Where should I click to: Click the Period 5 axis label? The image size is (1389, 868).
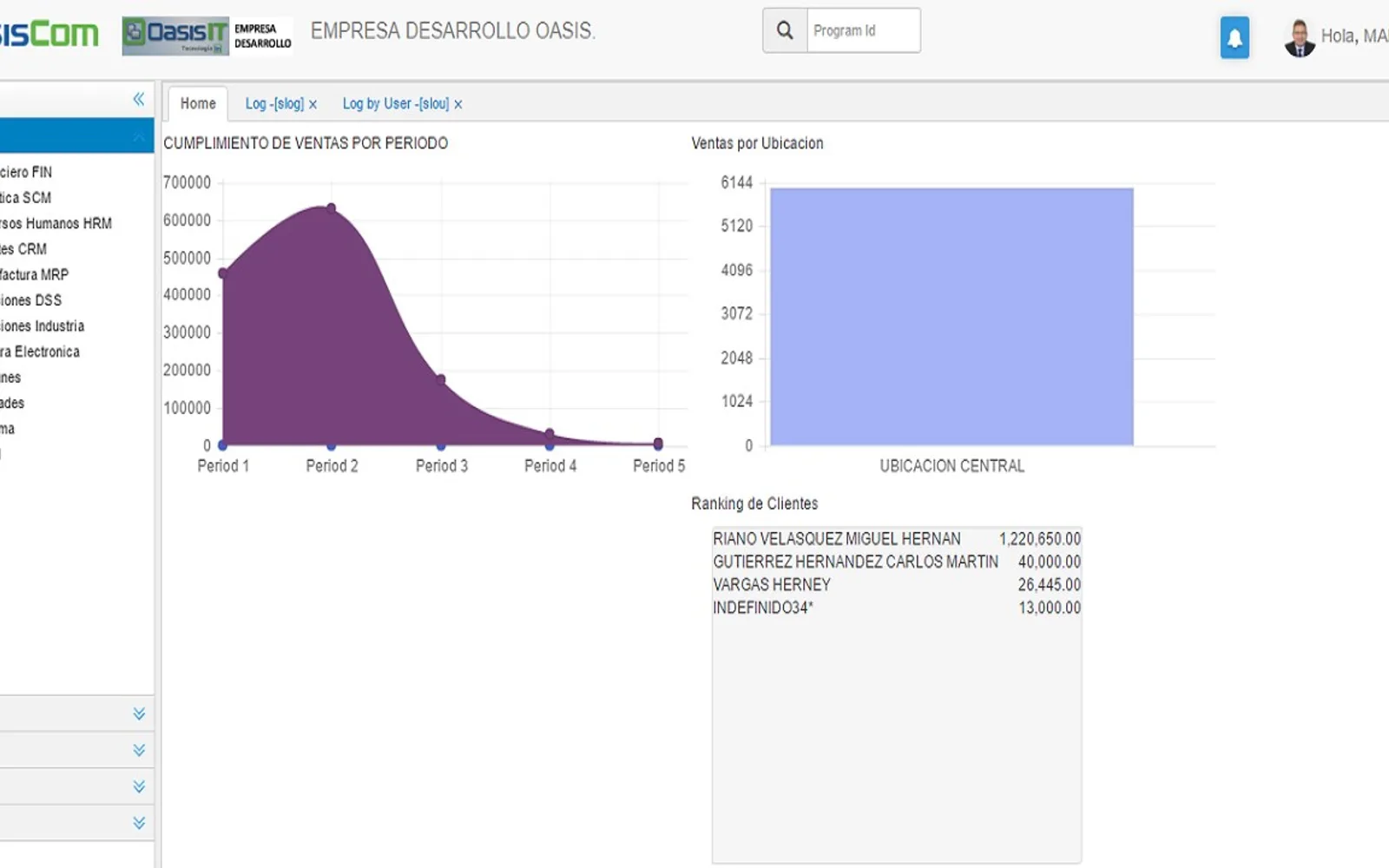coord(659,466)
